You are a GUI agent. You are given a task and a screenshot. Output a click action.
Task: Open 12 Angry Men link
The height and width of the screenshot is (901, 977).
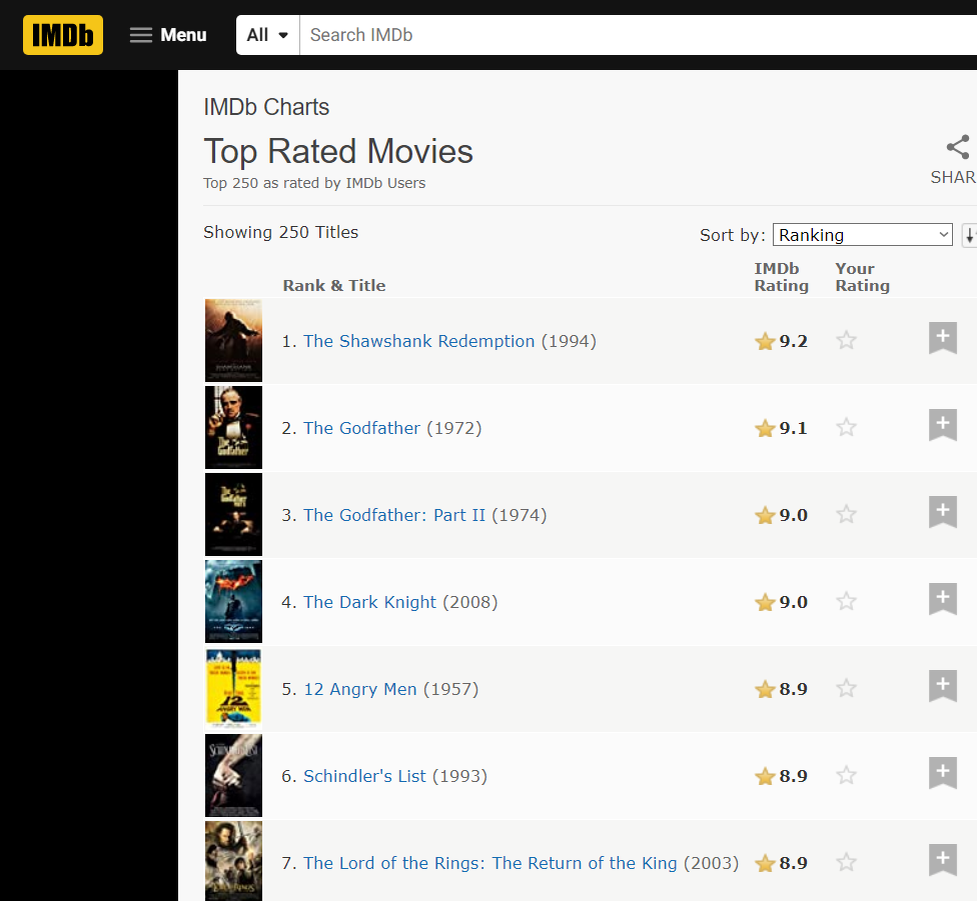click(x=360, y=689)
